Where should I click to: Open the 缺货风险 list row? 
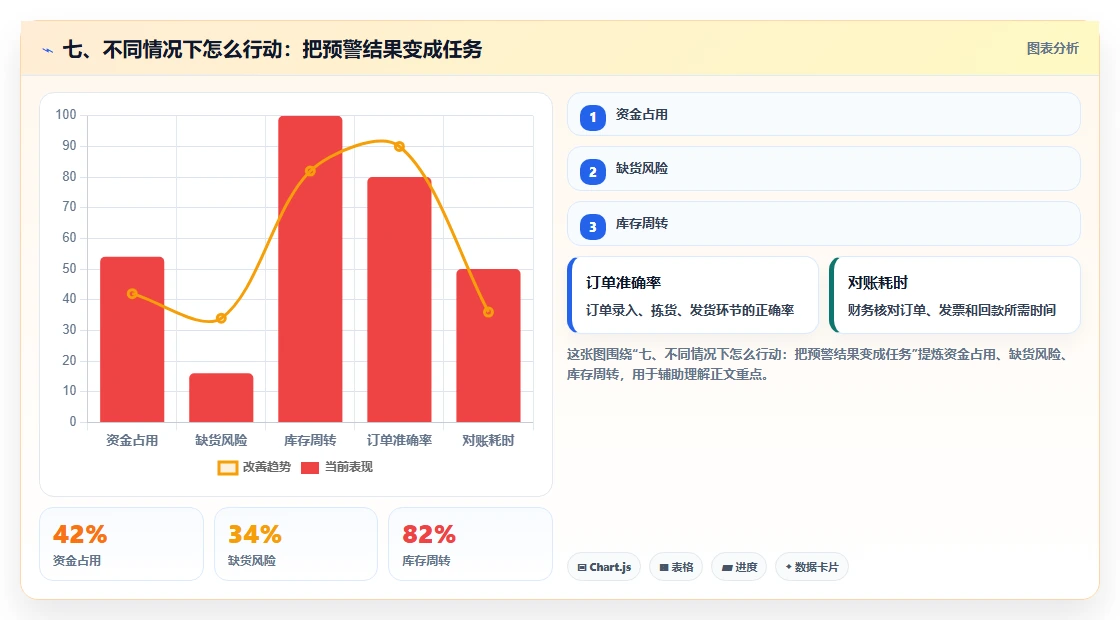click(824, 169)
